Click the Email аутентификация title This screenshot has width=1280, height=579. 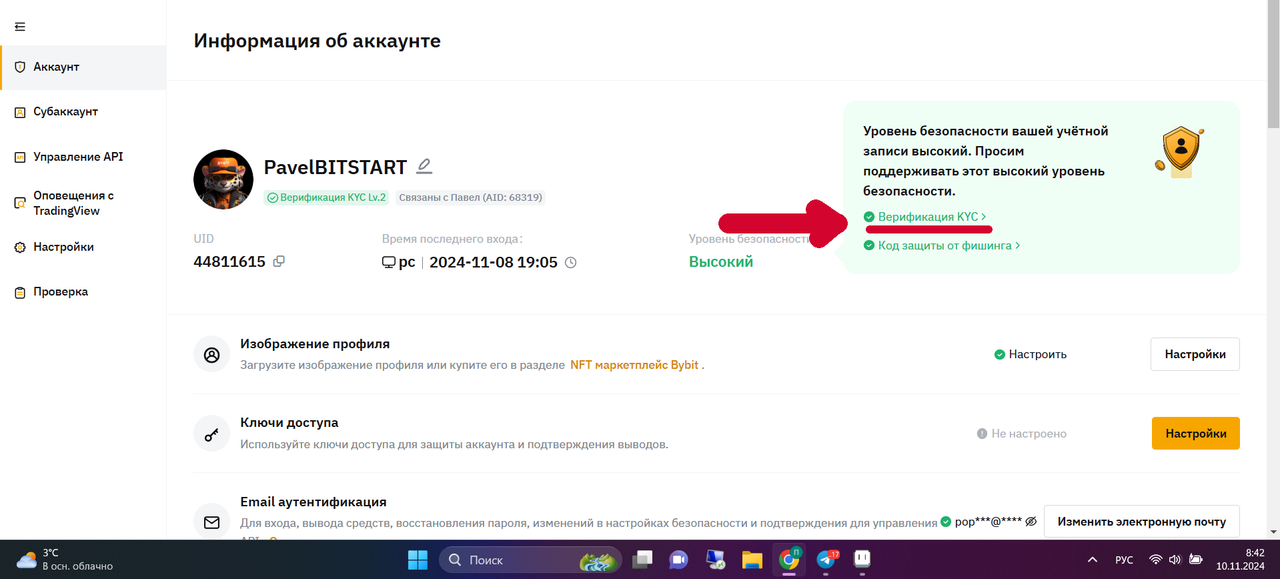[313, 502]
